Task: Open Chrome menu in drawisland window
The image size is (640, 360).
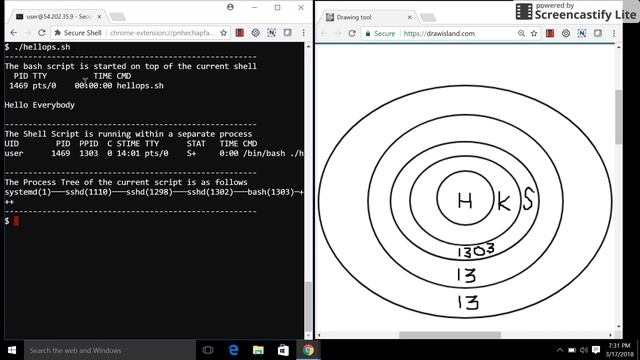Action: pos(613,33)
